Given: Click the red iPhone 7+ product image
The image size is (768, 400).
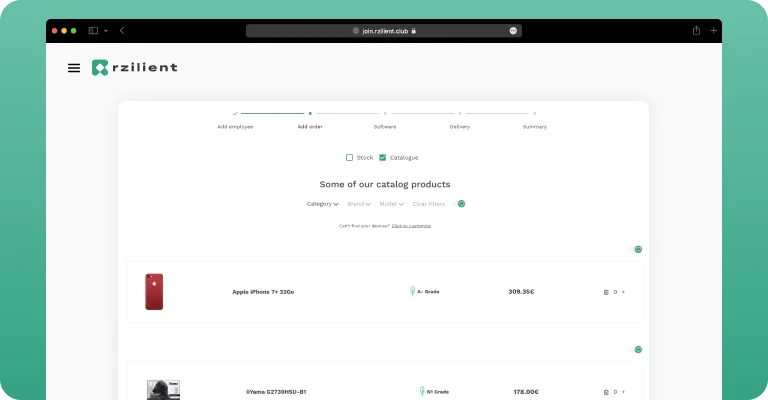Looking at the screenshot, I should (x=154, y=291).
